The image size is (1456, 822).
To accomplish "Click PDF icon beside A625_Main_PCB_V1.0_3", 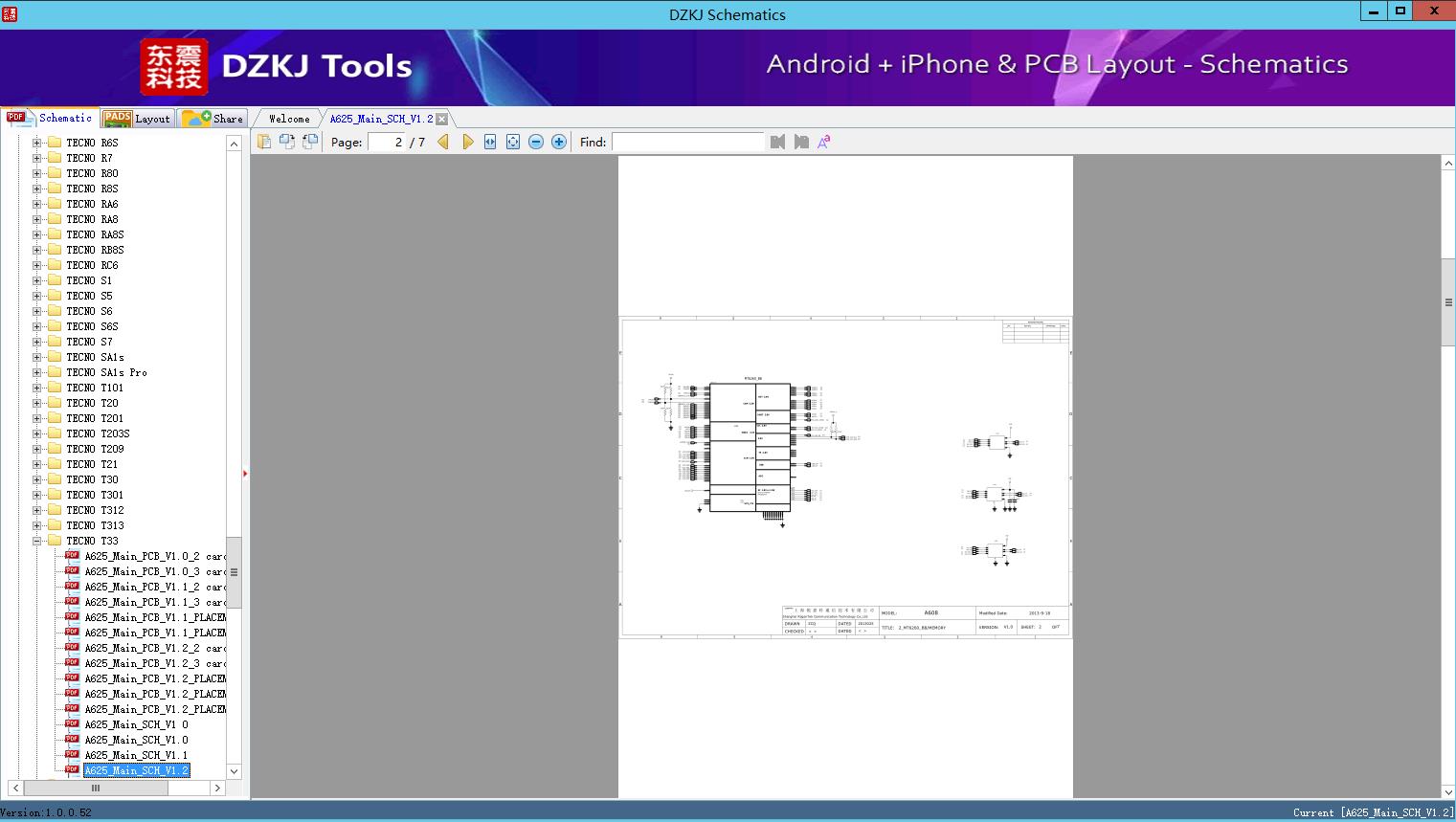I will (x=72, y=570).
